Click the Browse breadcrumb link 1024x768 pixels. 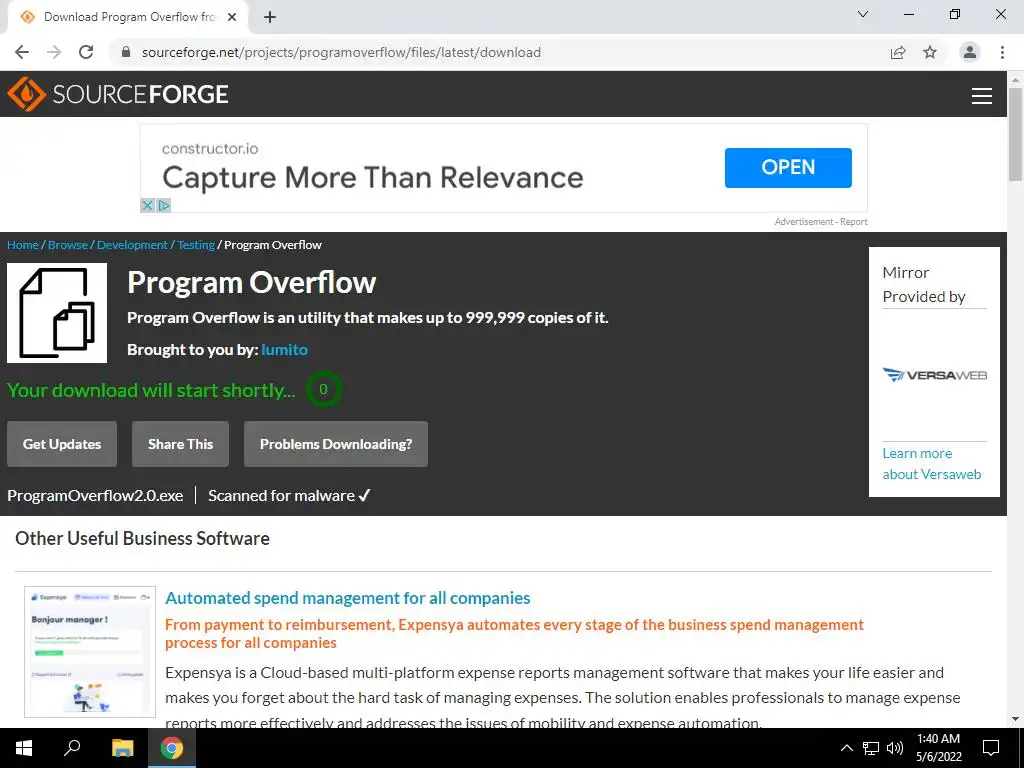68,245
